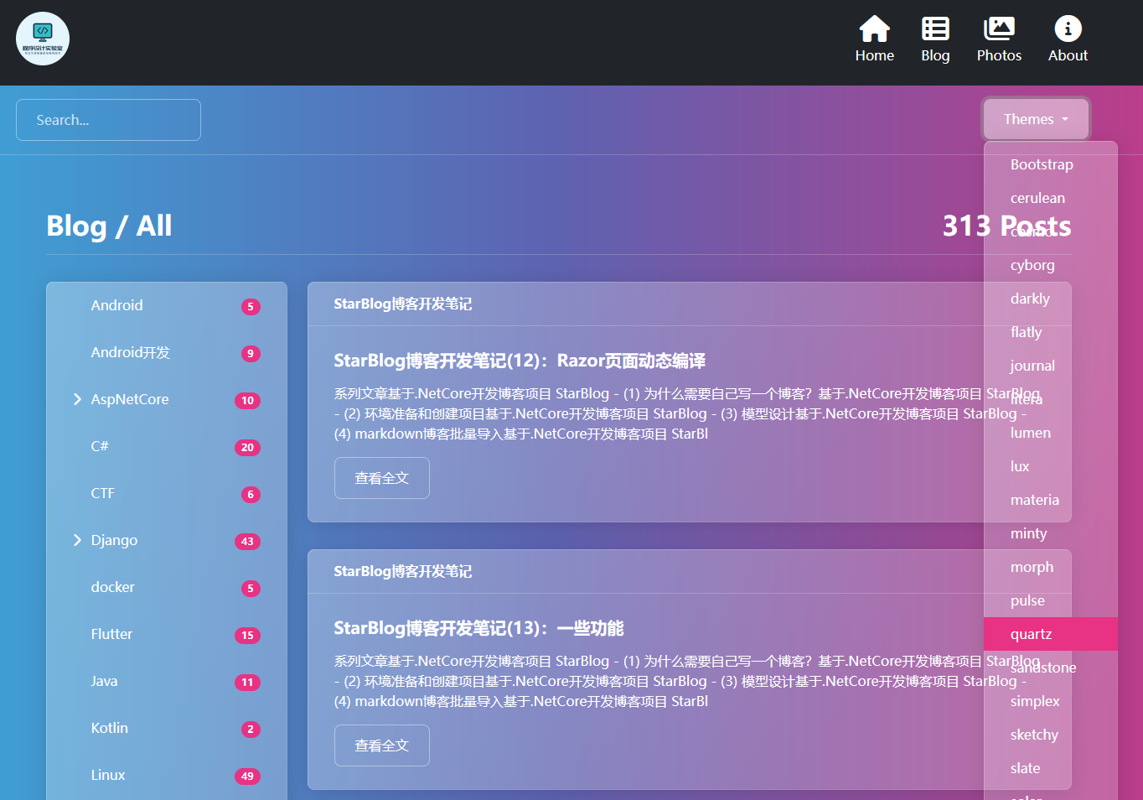
Task: Open the Flutter category
Action: pyautogui.click(x=112, y=634)
